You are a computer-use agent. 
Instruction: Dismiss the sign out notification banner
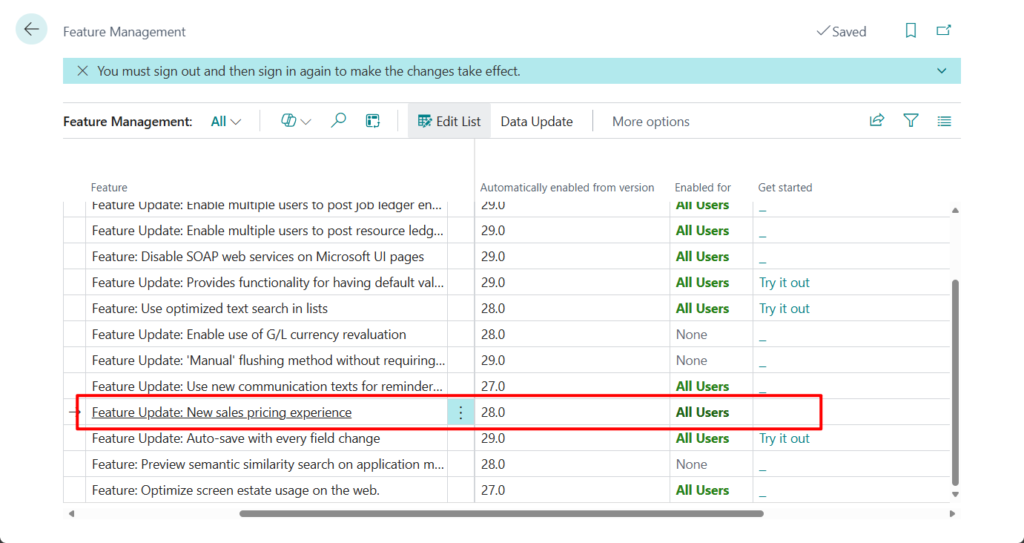tap(82, 71)
